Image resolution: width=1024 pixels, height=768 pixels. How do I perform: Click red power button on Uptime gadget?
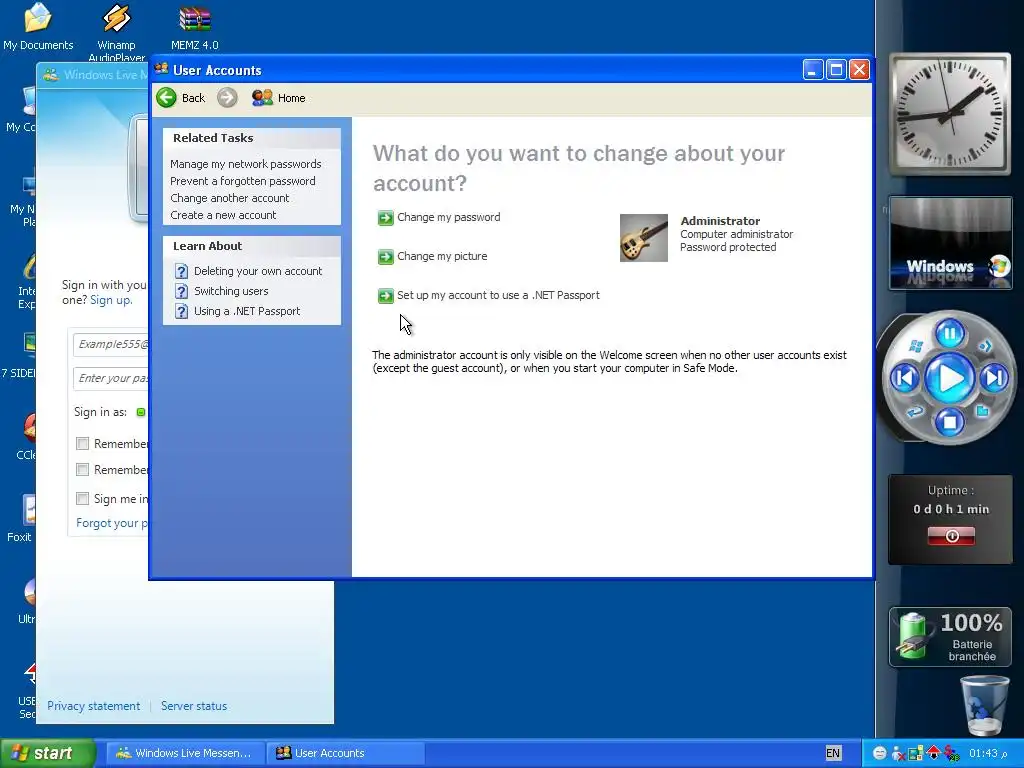coord(951,536)
